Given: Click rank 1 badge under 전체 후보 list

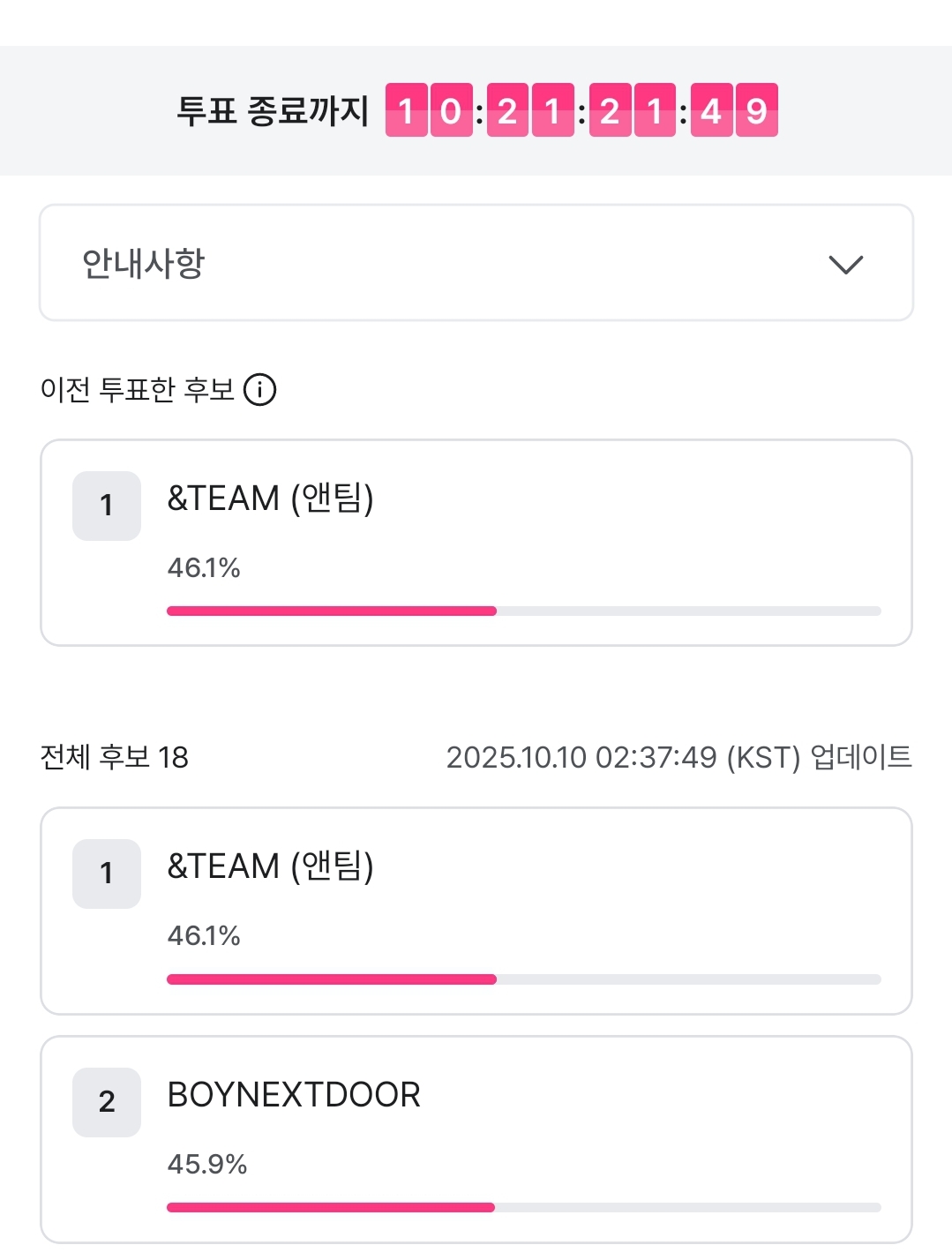Looking at the screenshot, I should 107,874.
